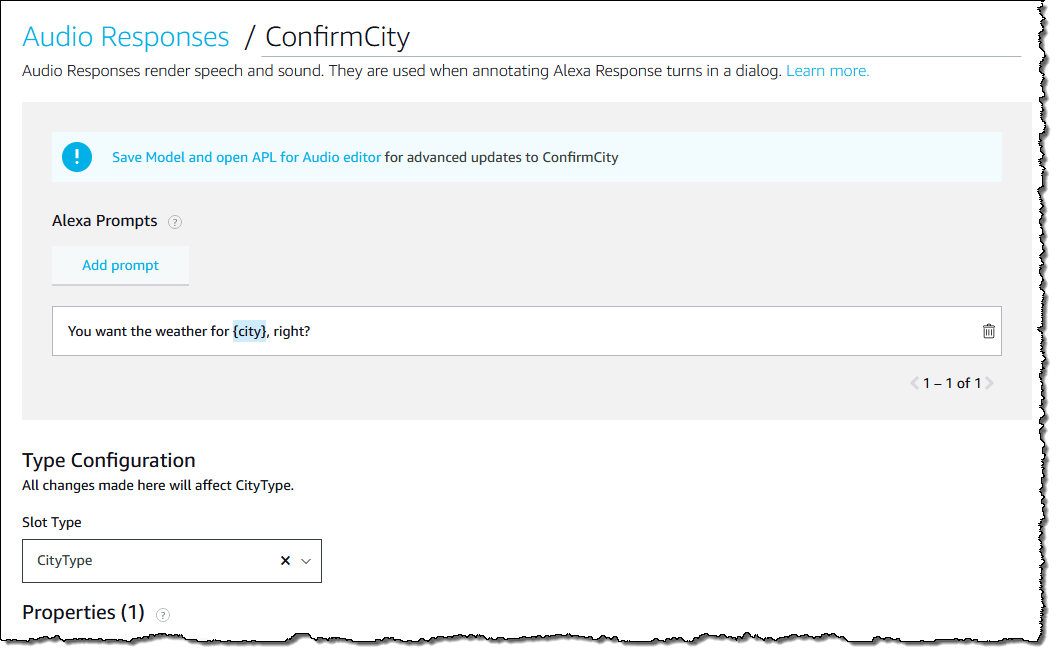Viewport: 1056px width, 652px height.
Task: Click the Alexa Prompts label
Action: point(104,220)
